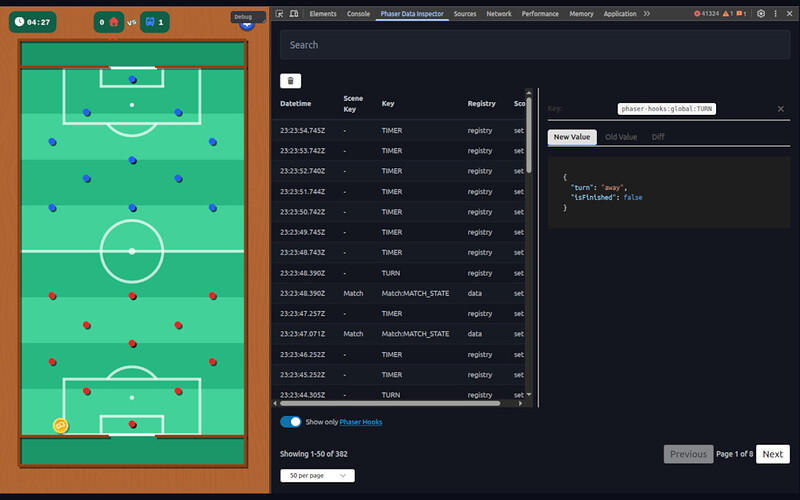Select the Old Value tab

621,137
